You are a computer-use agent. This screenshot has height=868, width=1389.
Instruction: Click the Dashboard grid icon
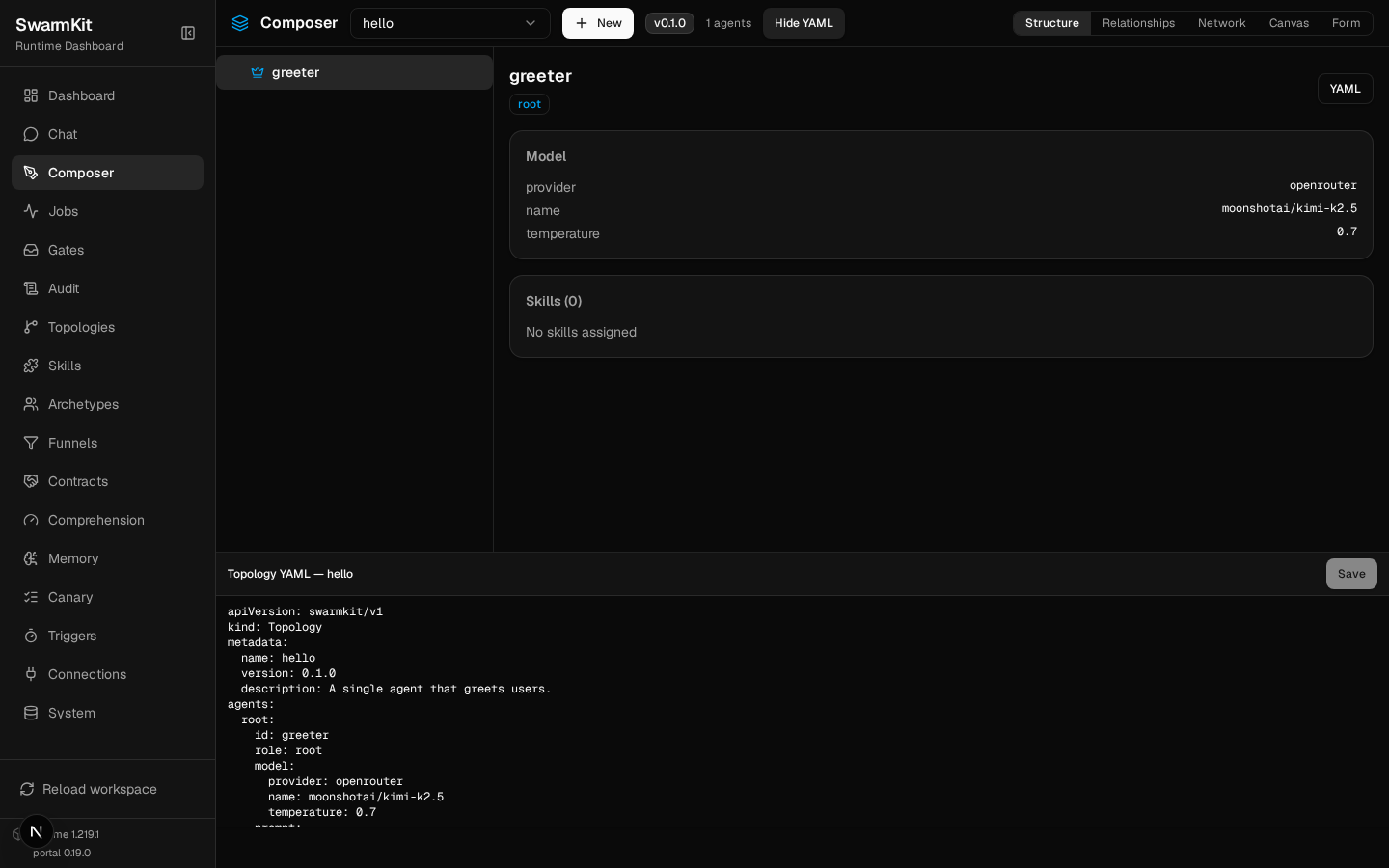pos(31,95)
